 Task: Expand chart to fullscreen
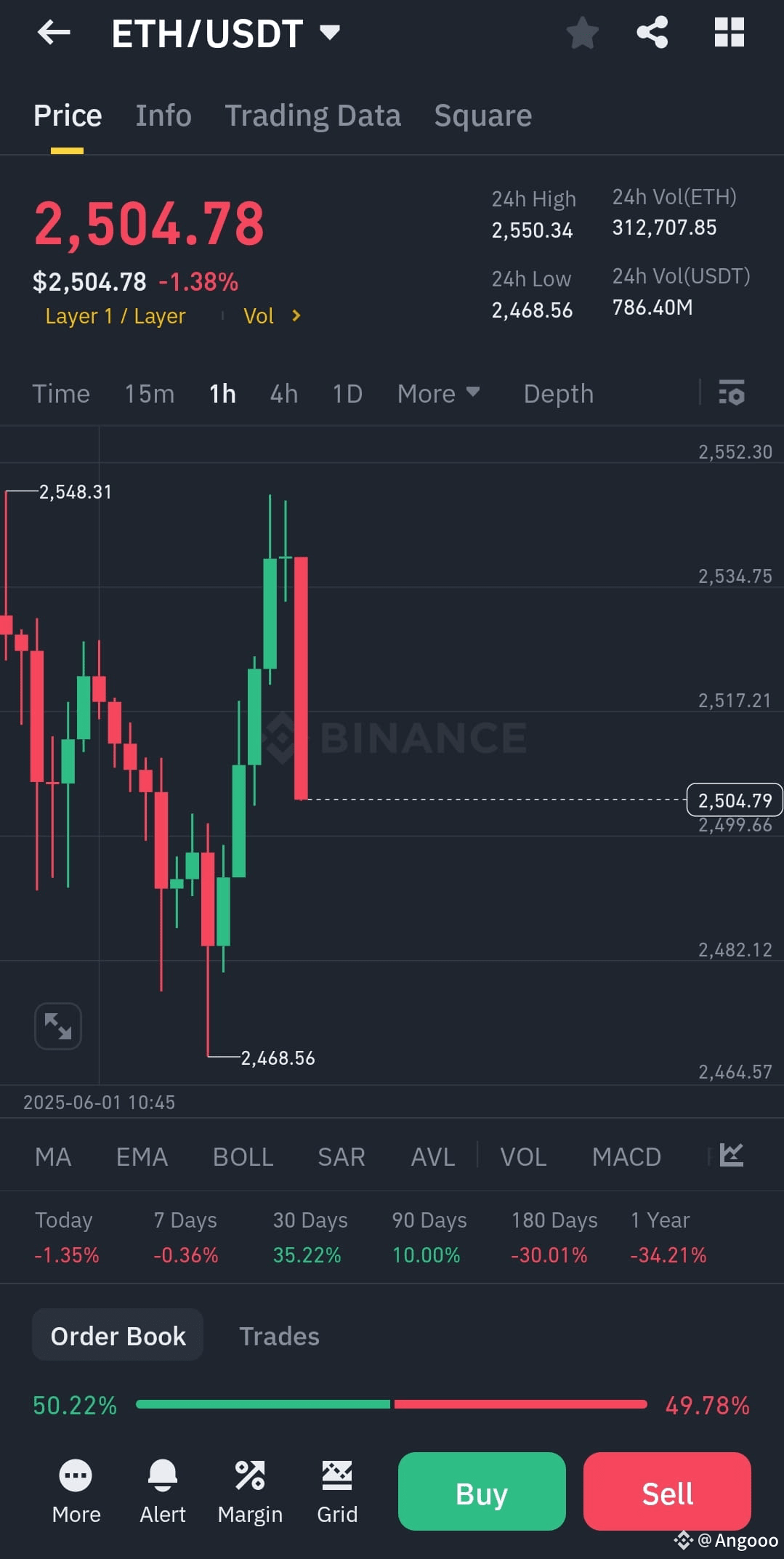[x=58, y=1026]
